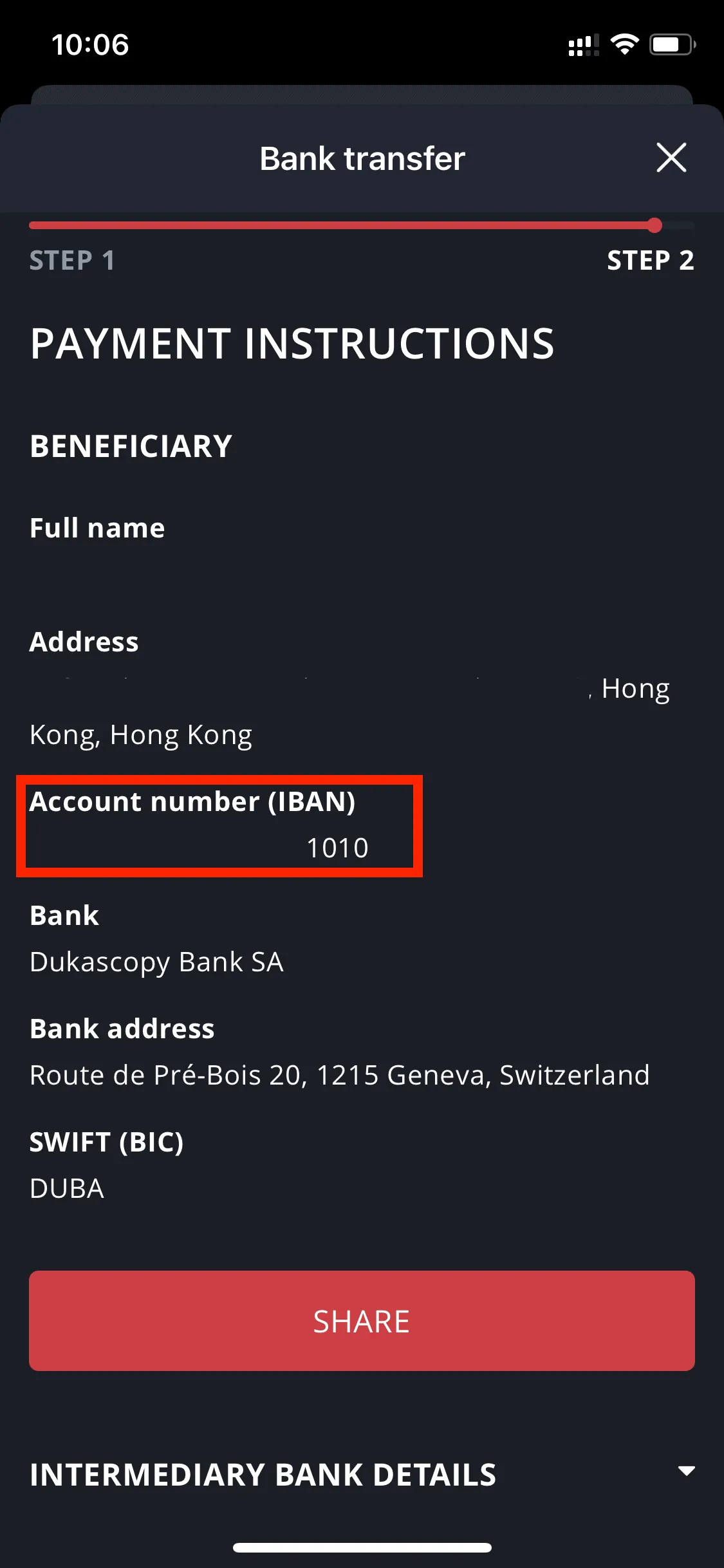Tap the bank address in Geneva
This screenshot has height=1568, width=724.
coord(340,1074)
